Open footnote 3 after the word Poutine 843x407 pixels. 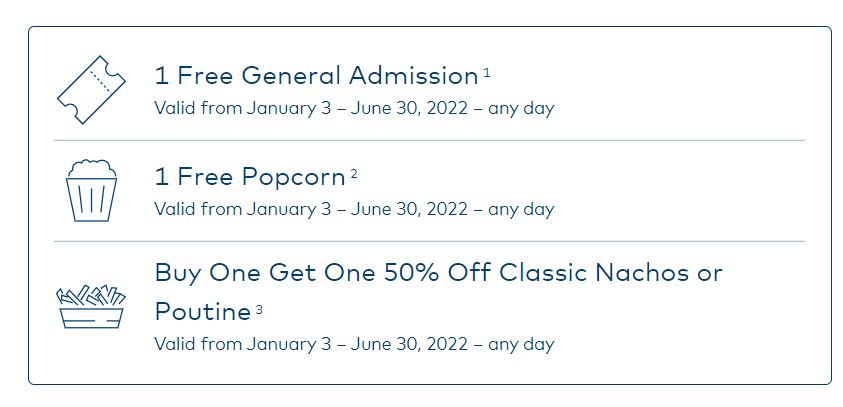[x=259, y=309]
